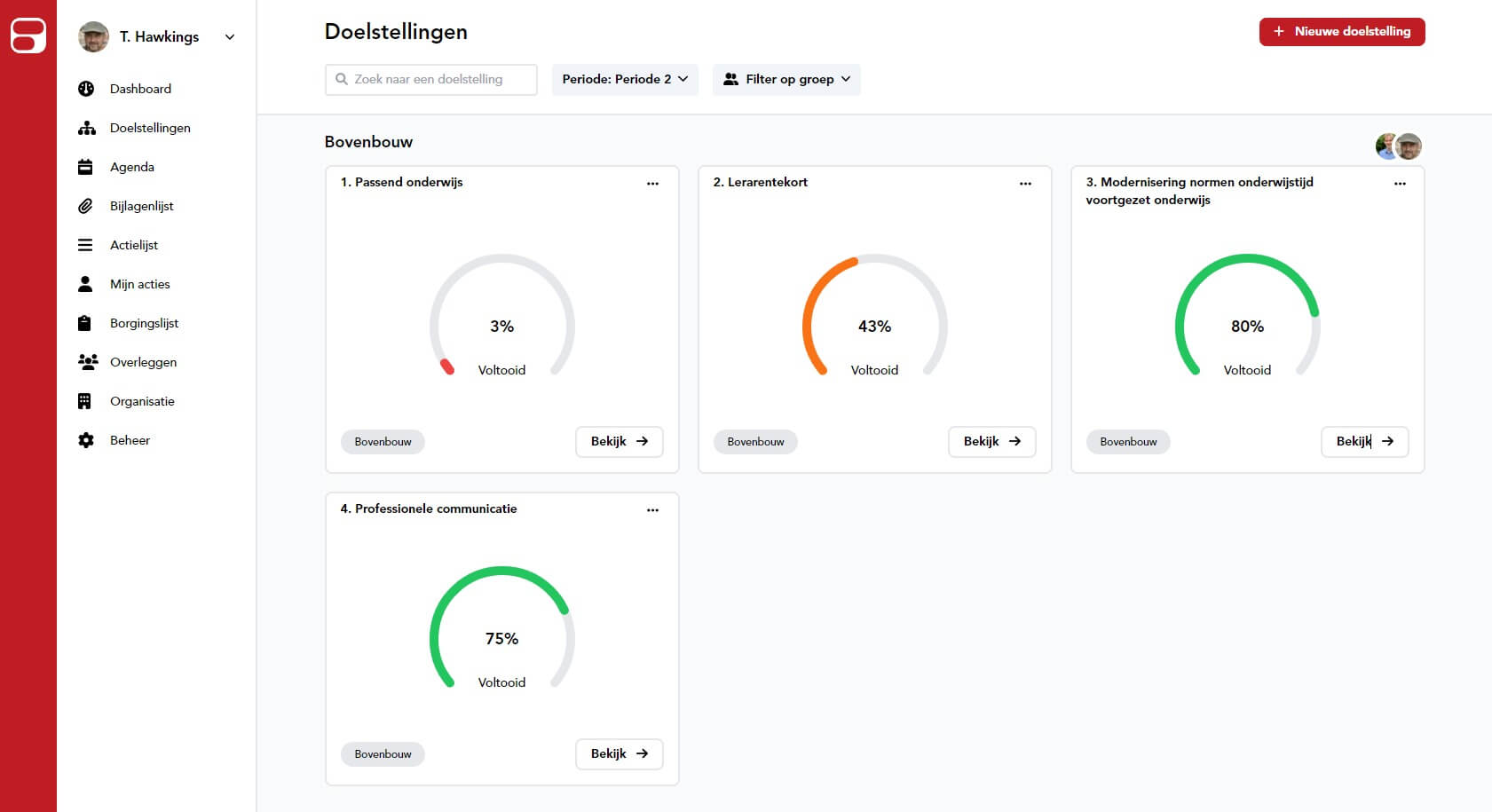Open three-dot menu on Lerarentekort card
Image resolution: width=1492 pixels, height=812 pixels.
1025,184
